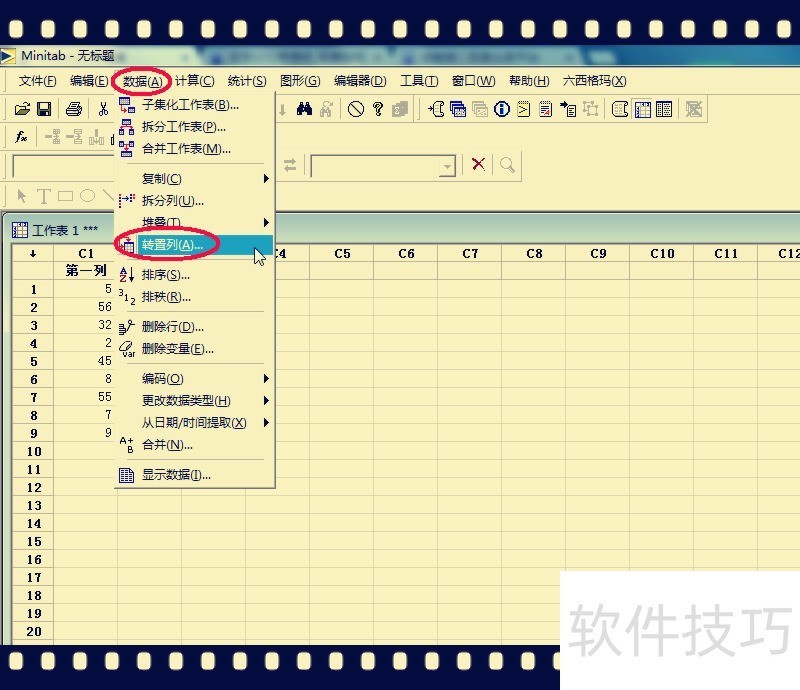Click the Open folder toolbar icon
Image resolution: width=800 pixels, height=690 pixels.
[22, 109]
